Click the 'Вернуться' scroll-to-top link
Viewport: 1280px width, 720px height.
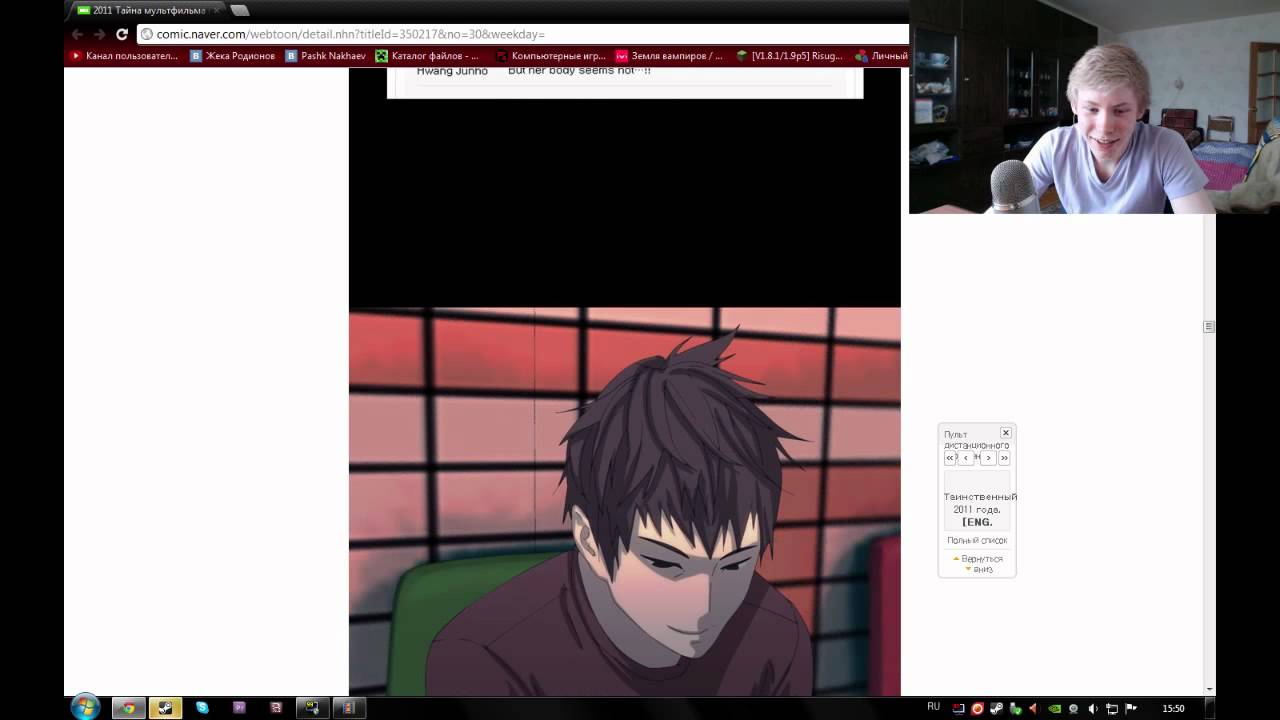tap(977, 559)
